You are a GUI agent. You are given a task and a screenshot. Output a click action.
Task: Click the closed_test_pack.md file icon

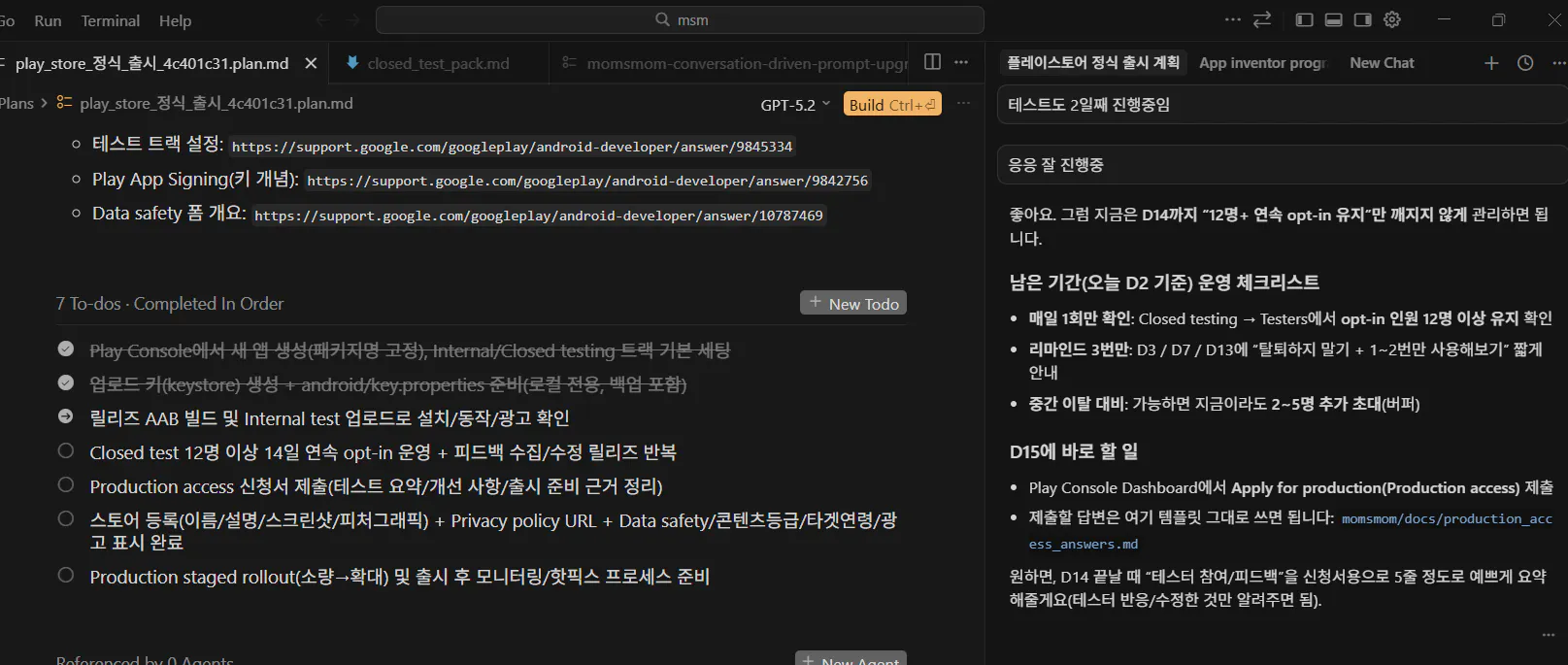(x=352, y=63)
